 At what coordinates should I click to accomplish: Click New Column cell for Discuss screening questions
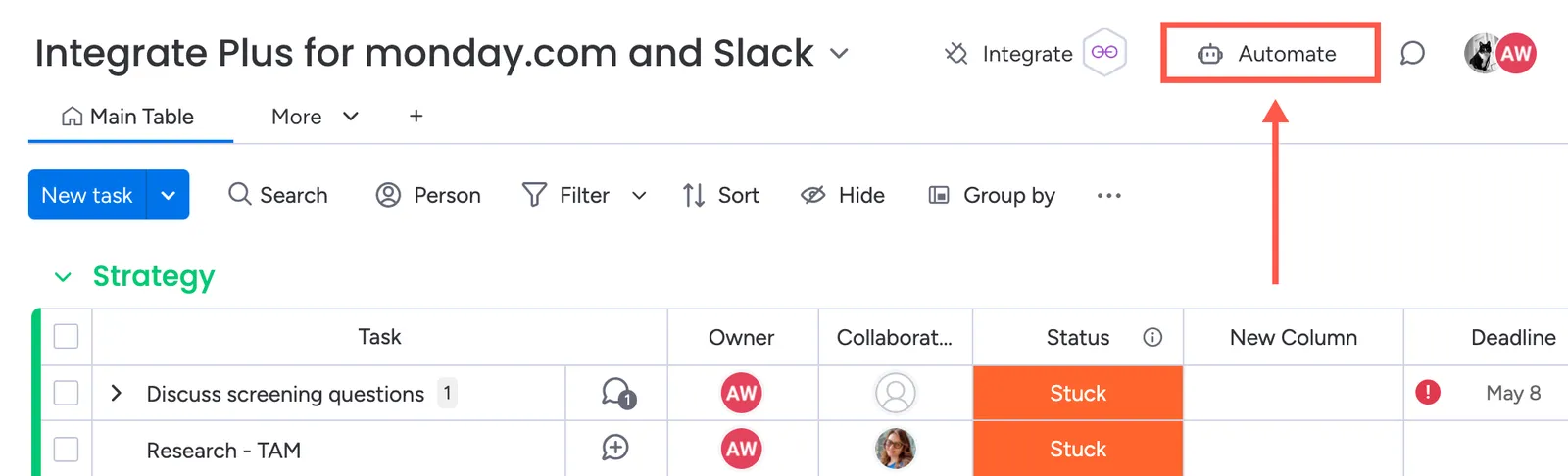(x=1294, y=393)
